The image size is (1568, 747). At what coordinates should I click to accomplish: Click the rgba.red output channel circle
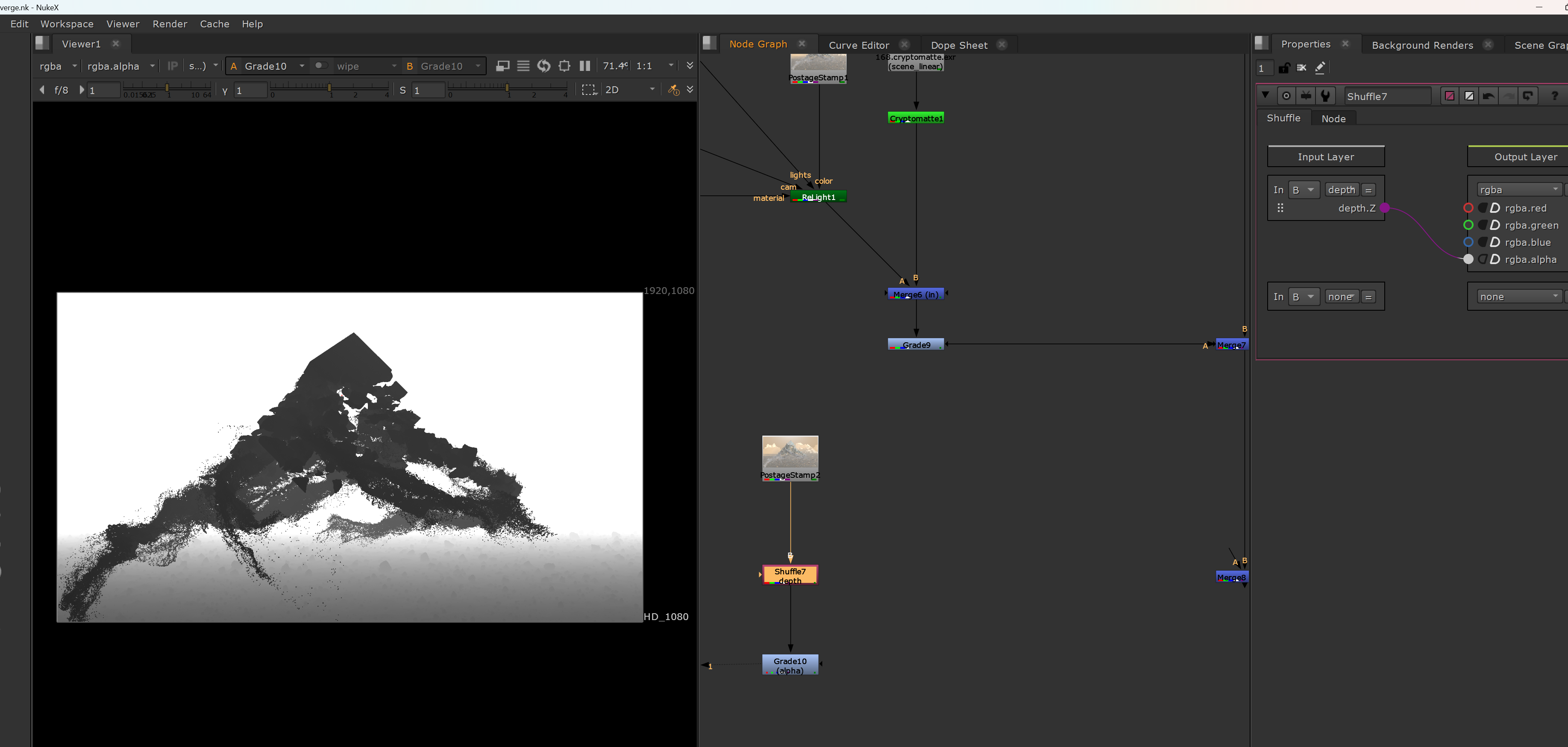1468,208
